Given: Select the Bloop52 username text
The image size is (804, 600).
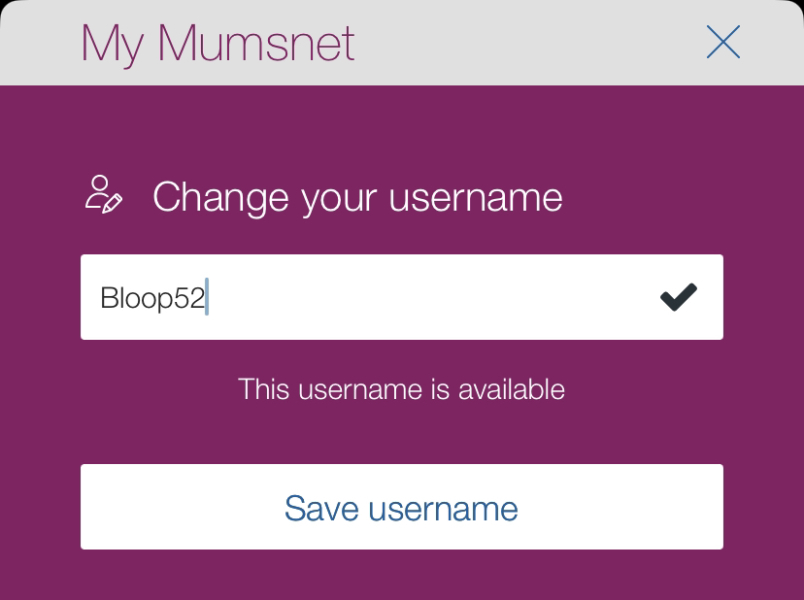Looking at the screenshot, I should coord(153,297).
